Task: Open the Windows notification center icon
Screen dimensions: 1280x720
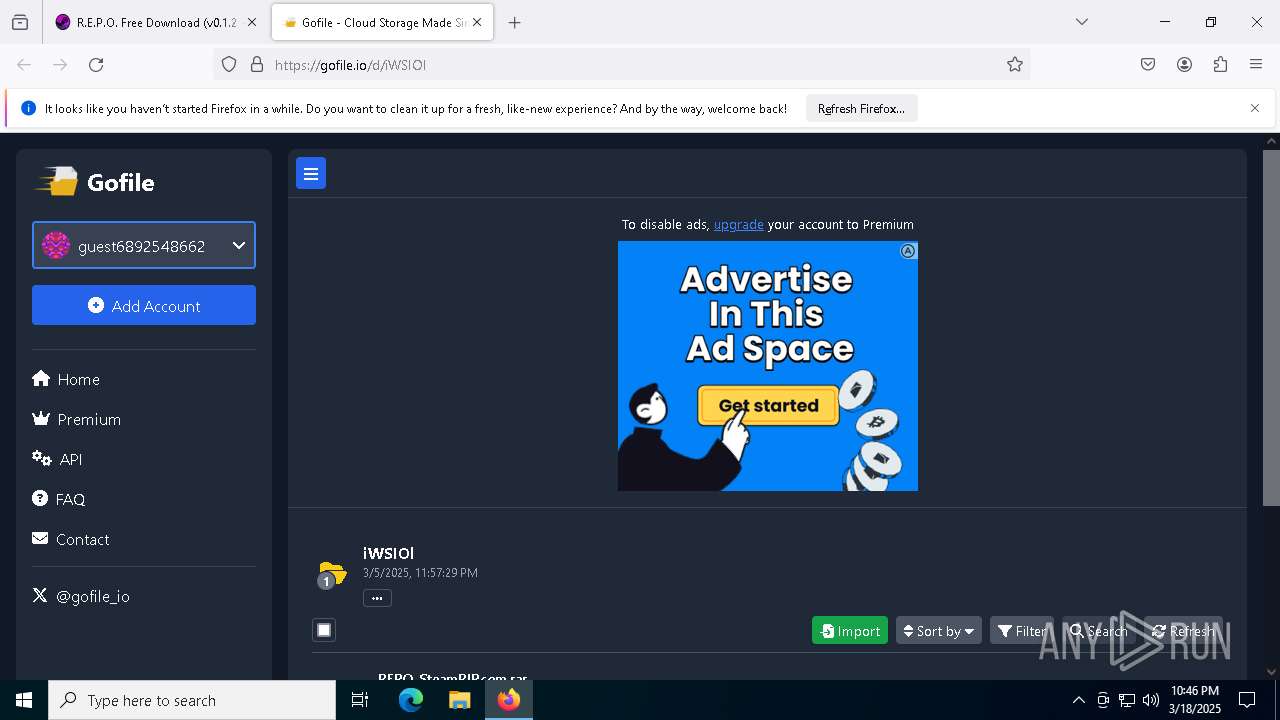Action: pyautogui.click(x=1247, y=700)
